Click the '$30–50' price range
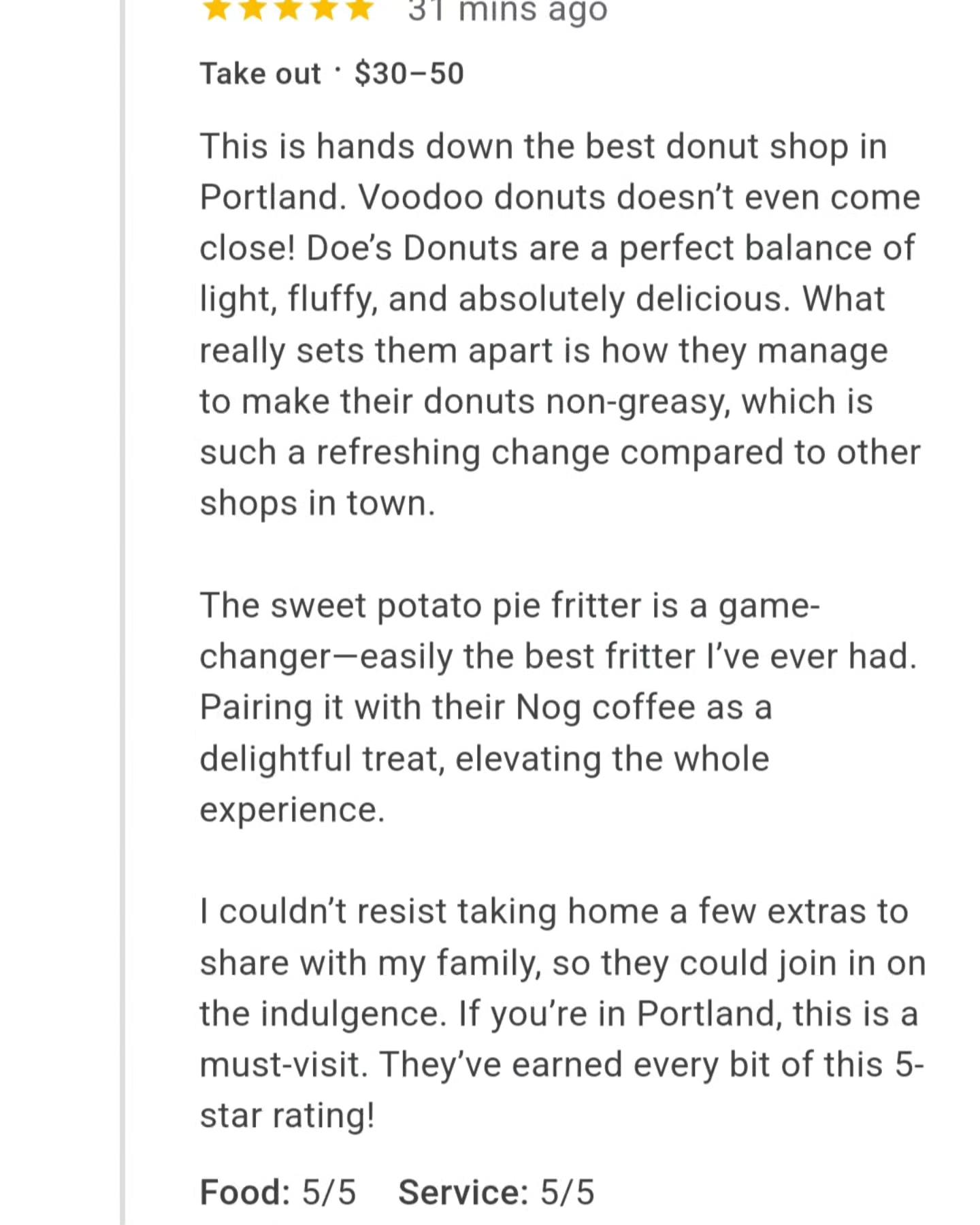The image size is (980, 1225). click(409, 73)
